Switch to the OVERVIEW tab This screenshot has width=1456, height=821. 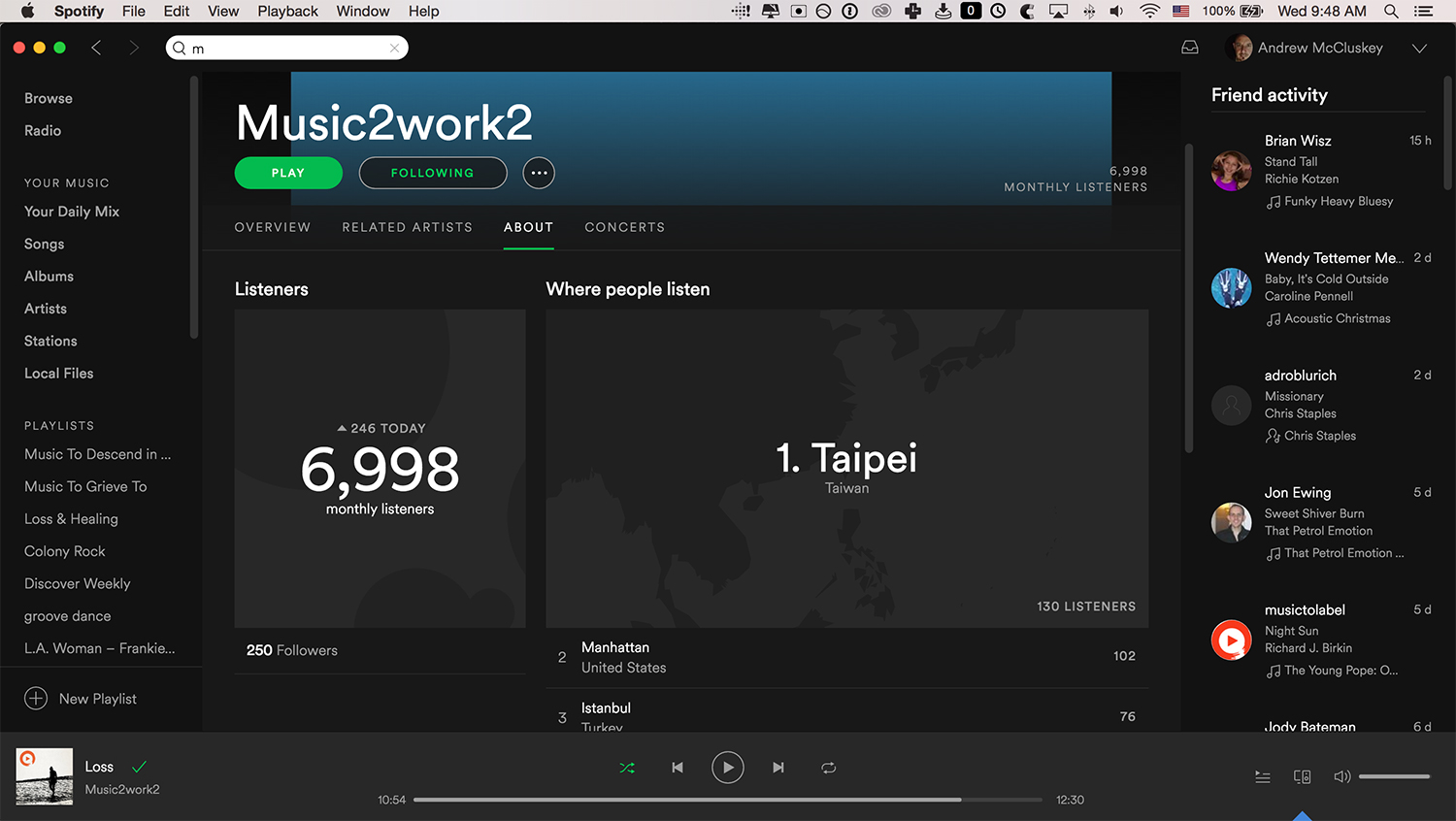[273, 227]
